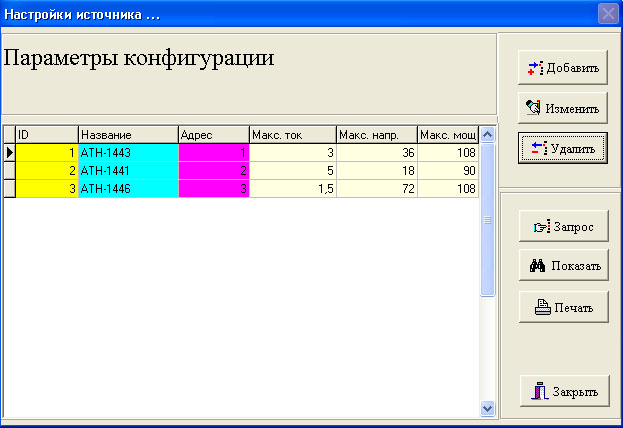This screenshot has width=623, height=428.
Task: Click the printer icon on Печать
Action: [542, 307]
